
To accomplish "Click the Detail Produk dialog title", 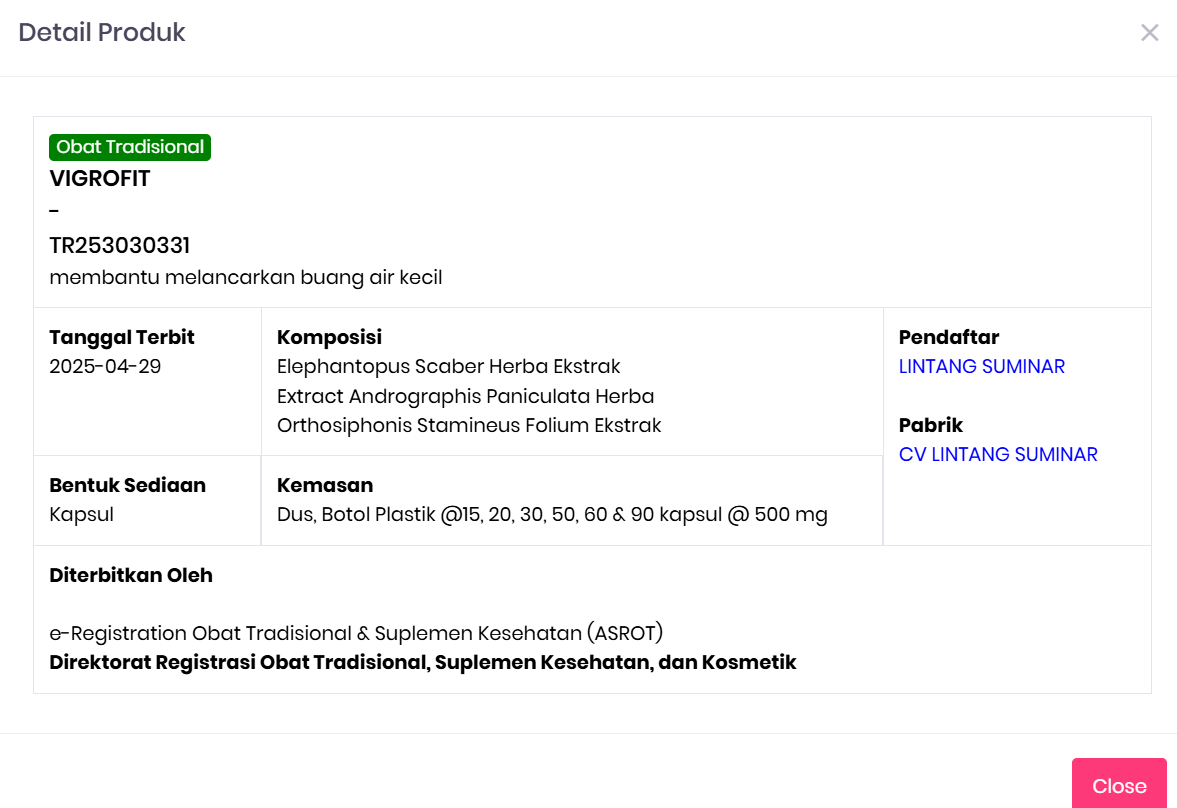I will click(x=102, y=32).
